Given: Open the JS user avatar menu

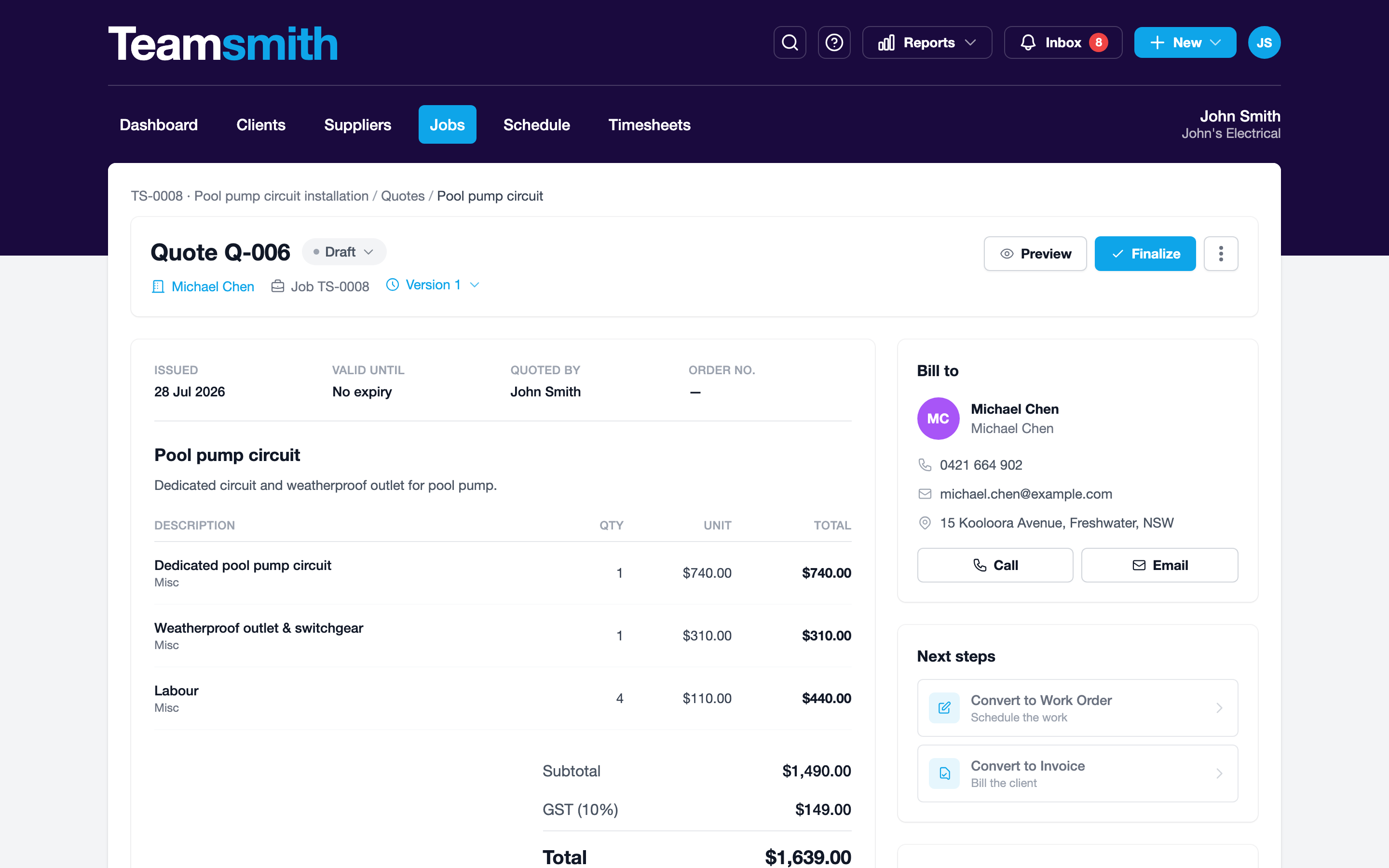Looking at the screenshot, I should 1265,42.
